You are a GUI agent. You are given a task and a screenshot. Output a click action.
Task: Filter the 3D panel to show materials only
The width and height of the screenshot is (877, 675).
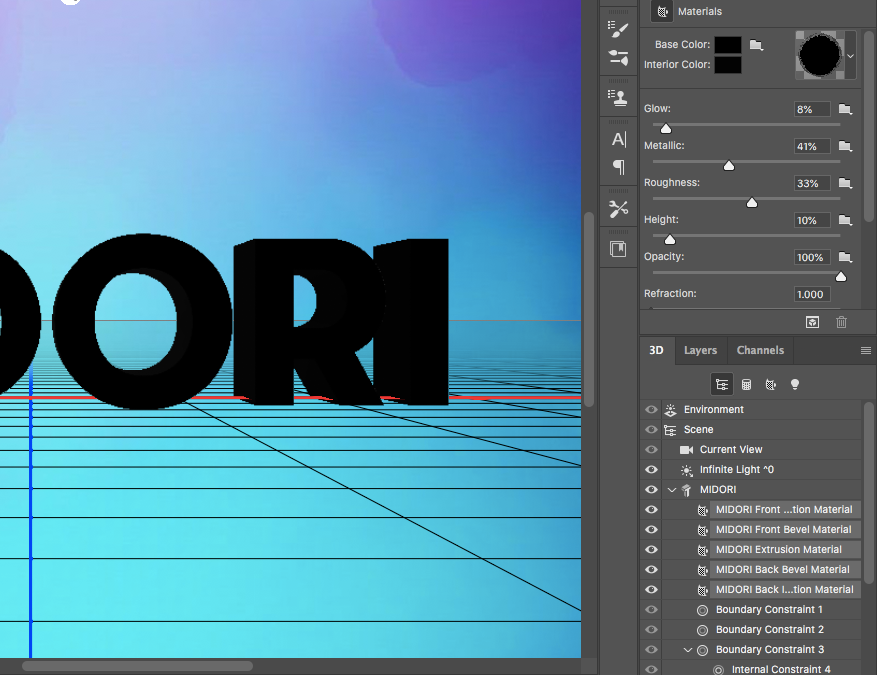770,384
